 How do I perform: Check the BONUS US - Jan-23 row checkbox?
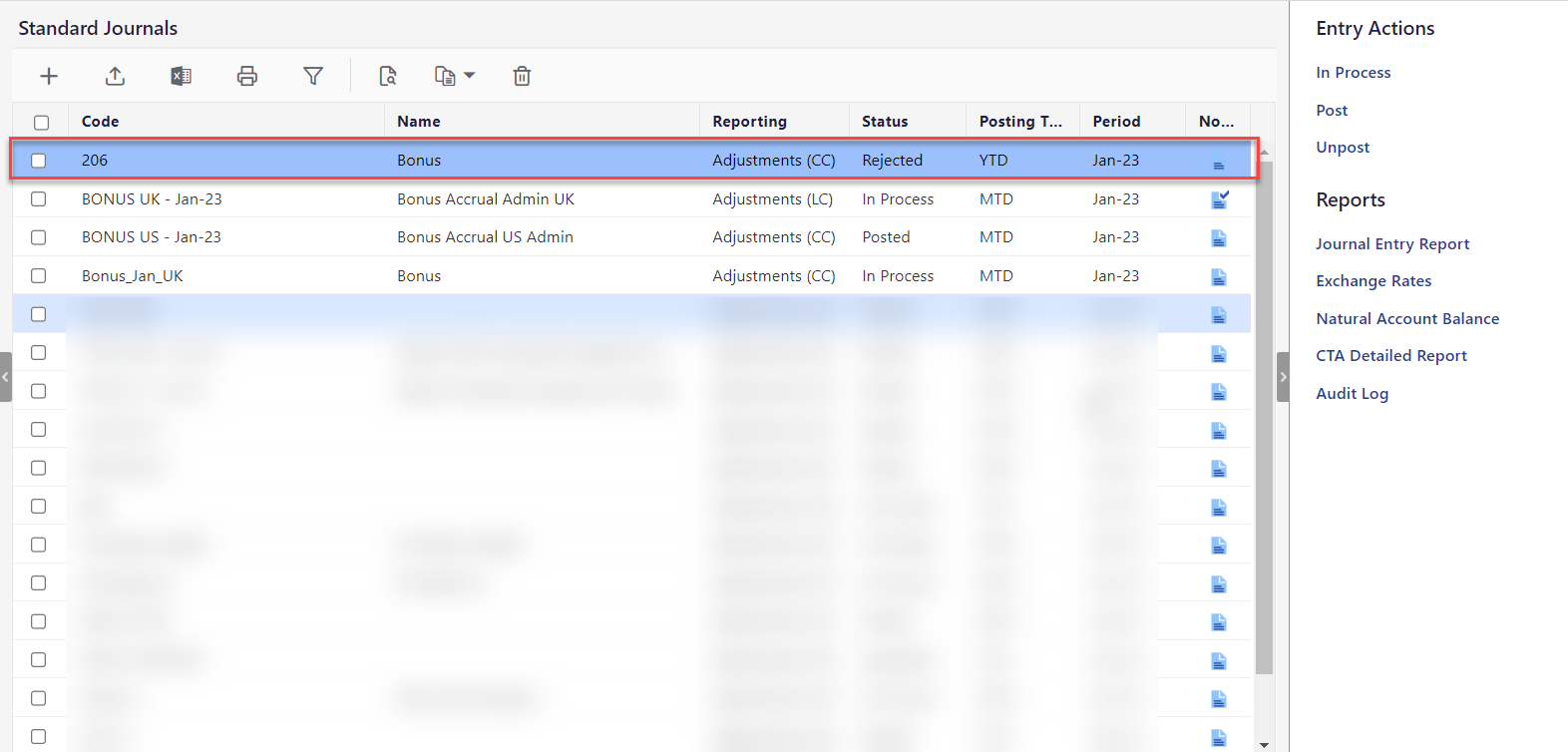tap(38, 237)
